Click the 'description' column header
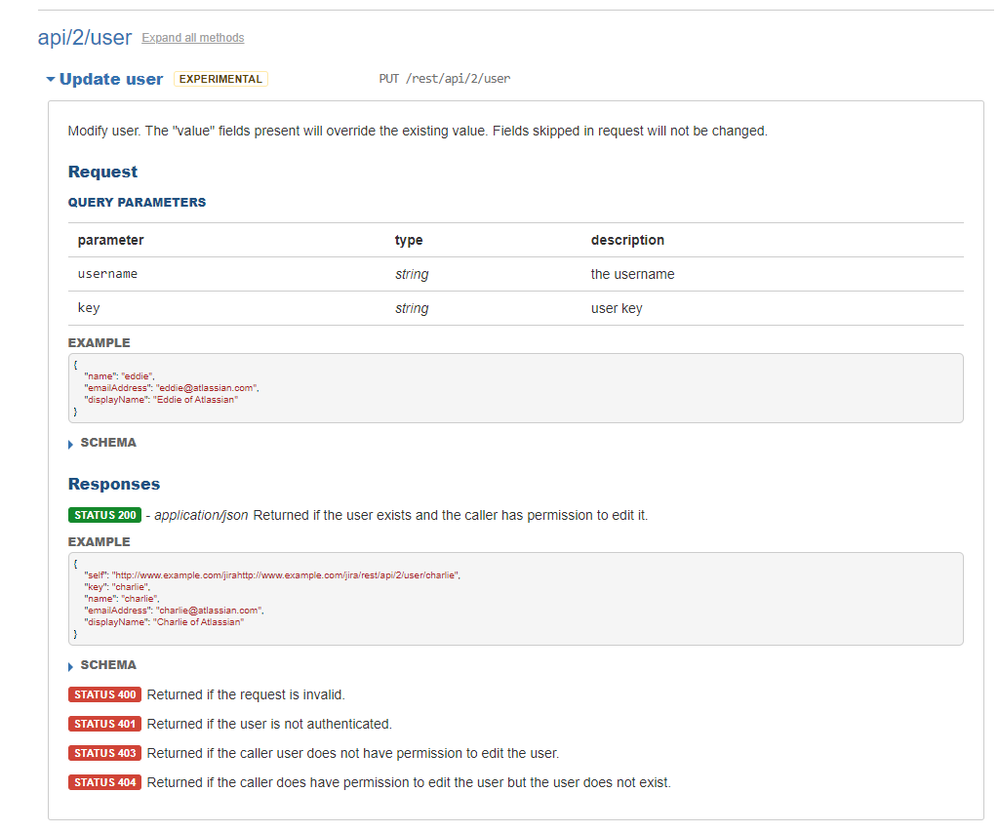Image resolution: width=999 pixels, height=826 pixels. point(627,240)
